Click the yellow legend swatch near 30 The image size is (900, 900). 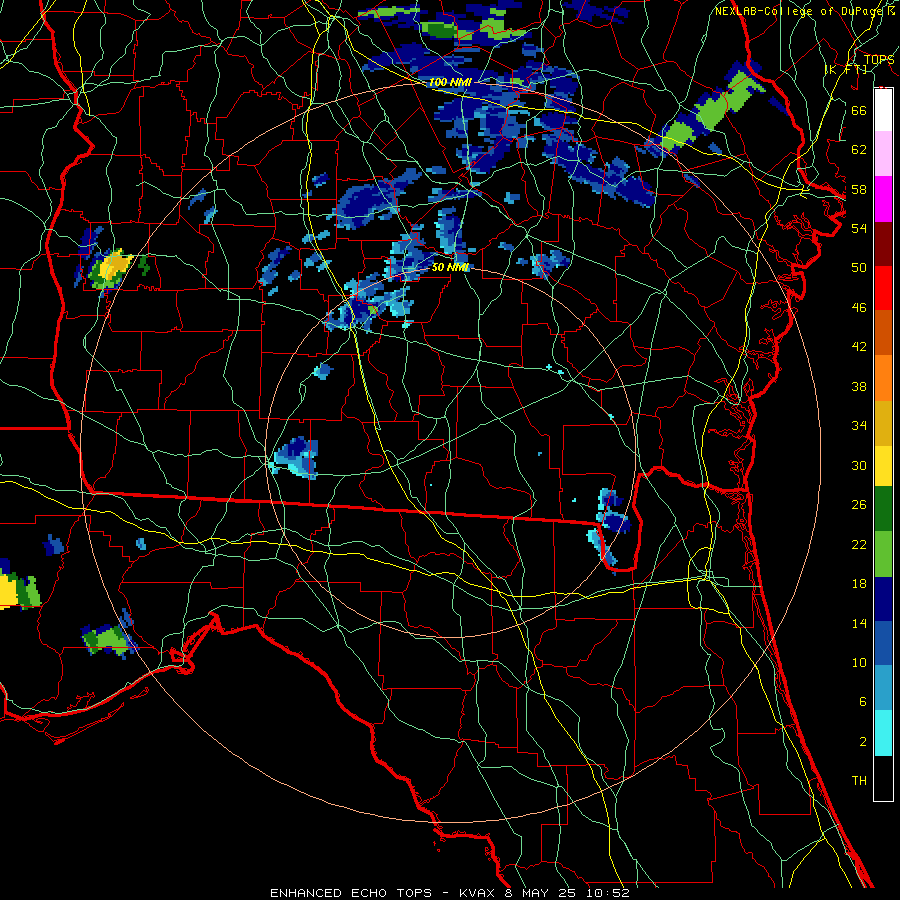[x=883, y=466]
